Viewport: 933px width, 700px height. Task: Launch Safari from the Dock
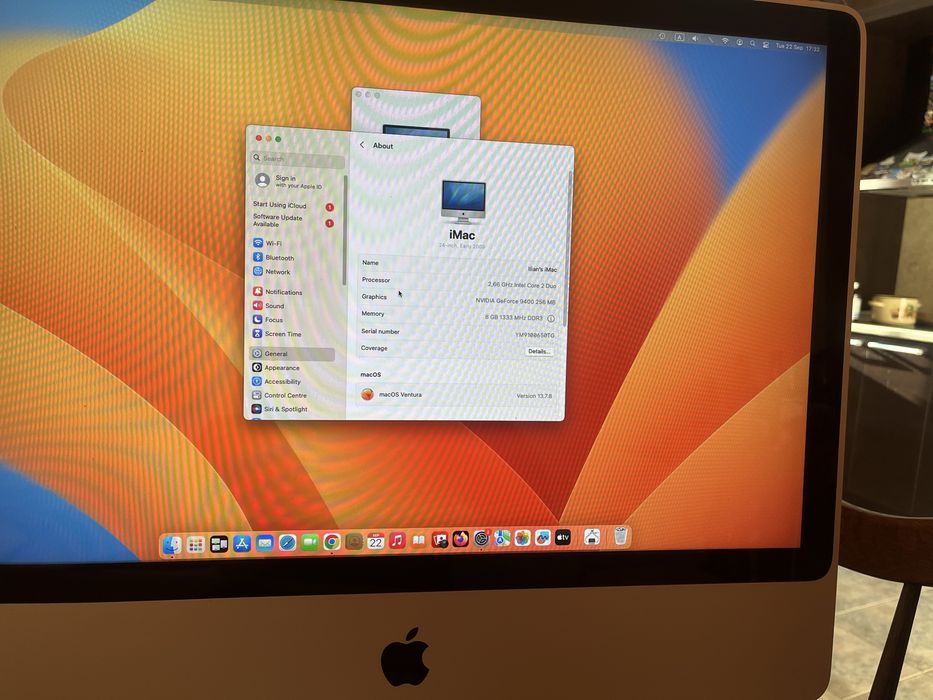click(x=287, y=543)
